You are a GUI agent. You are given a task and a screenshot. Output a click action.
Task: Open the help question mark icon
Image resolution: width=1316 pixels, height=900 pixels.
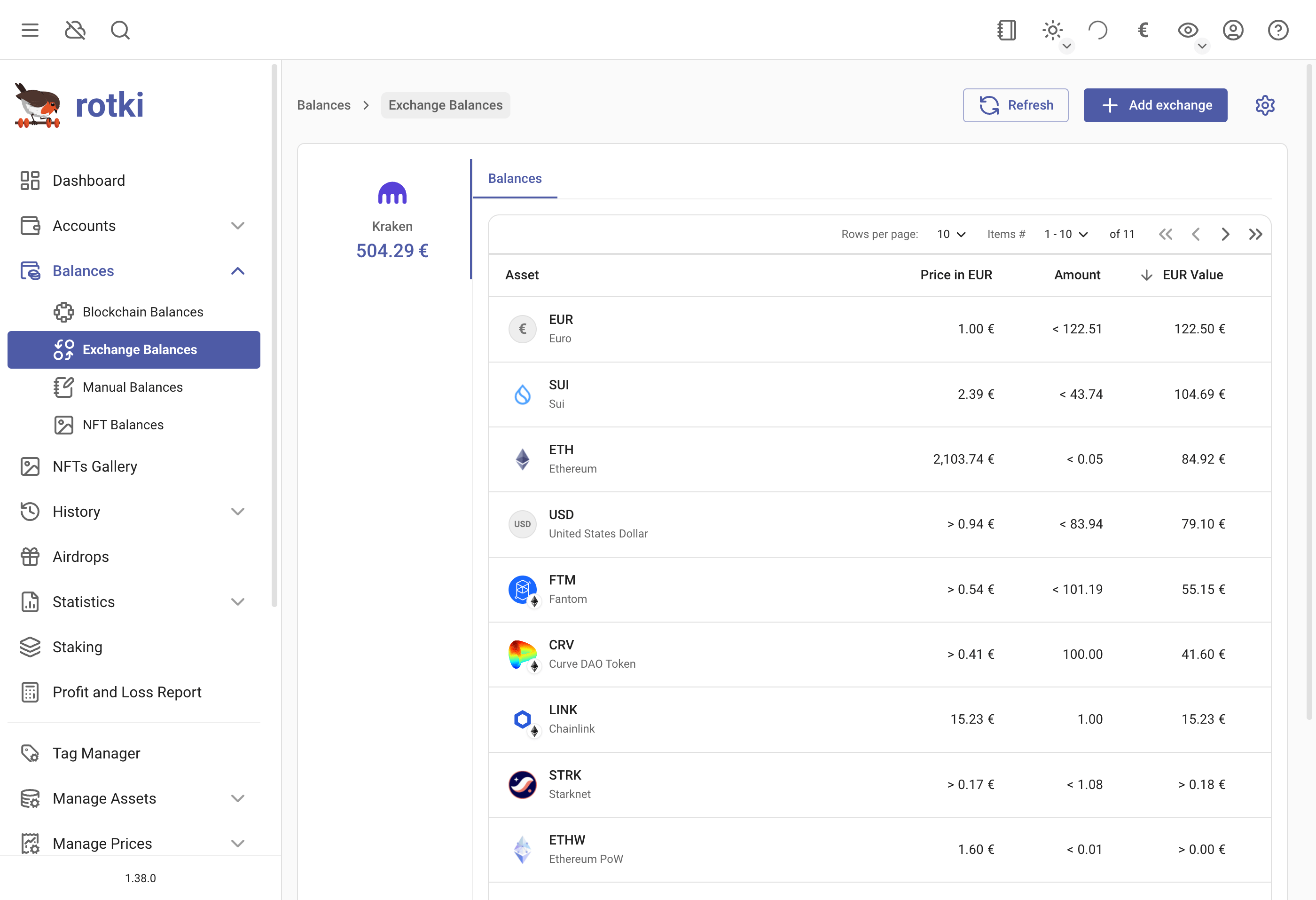click(1278, 30)
